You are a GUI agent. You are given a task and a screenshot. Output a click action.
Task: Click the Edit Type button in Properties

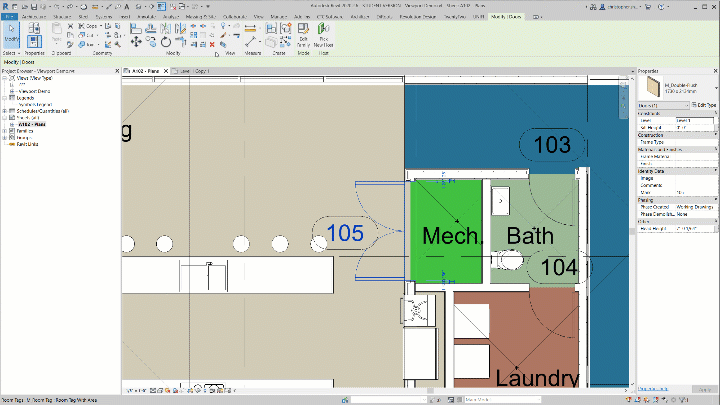point(703,105)
